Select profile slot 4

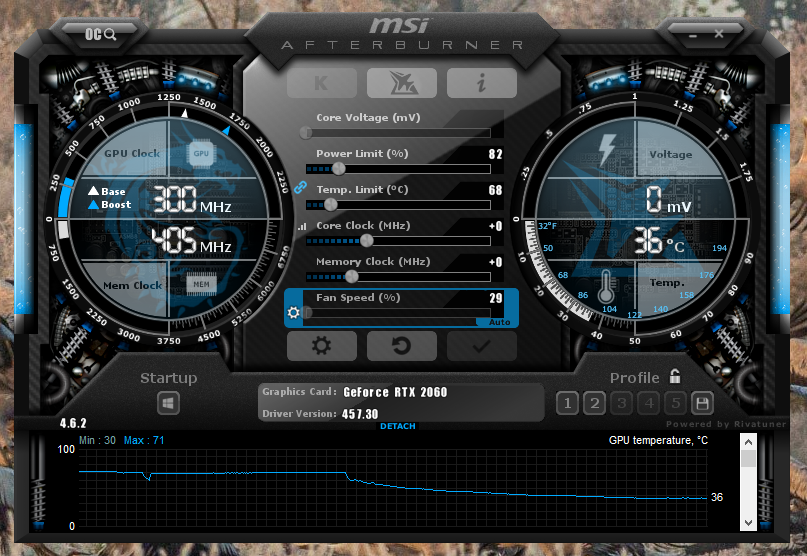[x=649, y=403]
